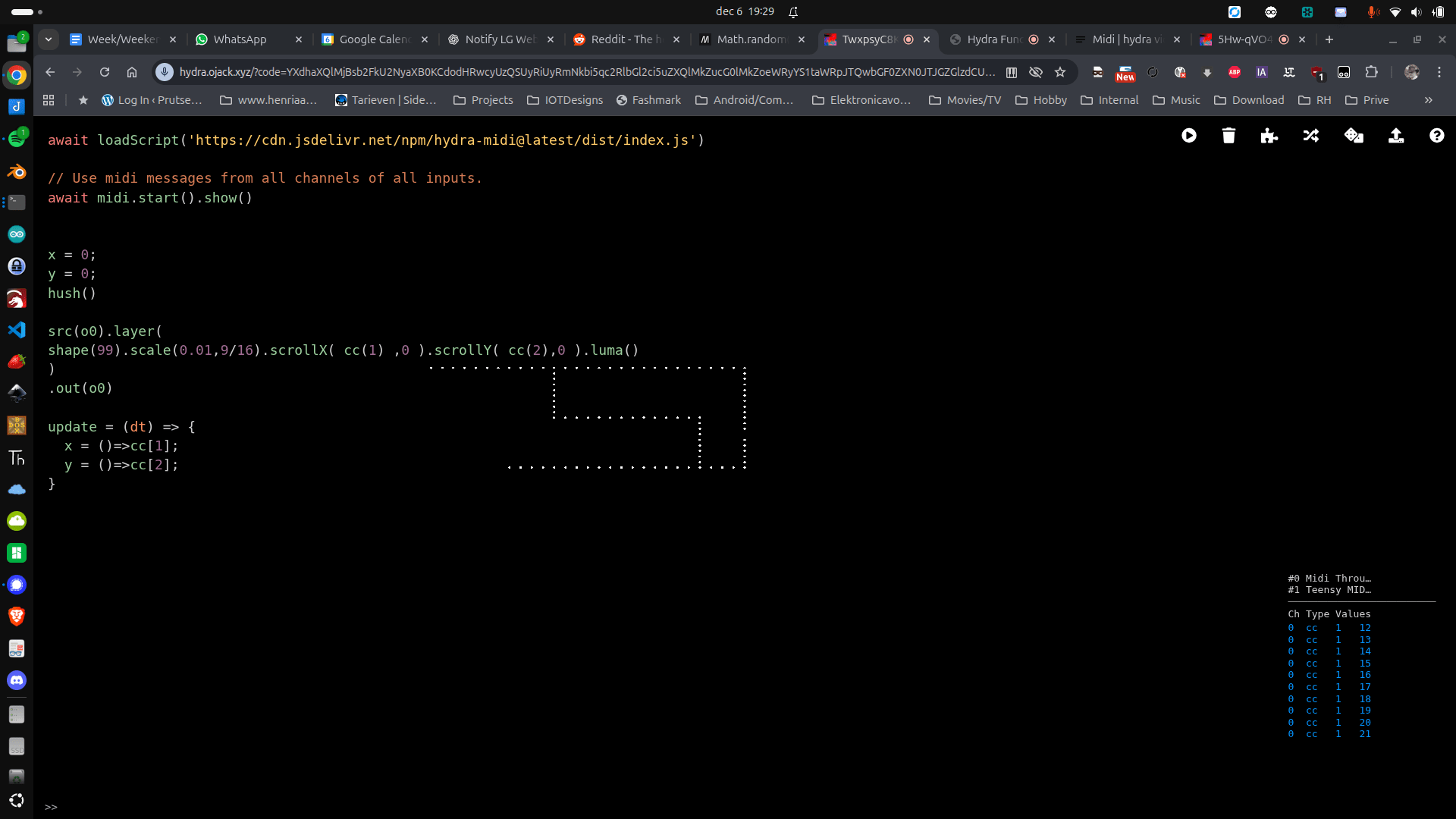Click the dice random-changes icon
Image resolution: width=1456 pixels, height=819 pixels.
point(1354,136)
